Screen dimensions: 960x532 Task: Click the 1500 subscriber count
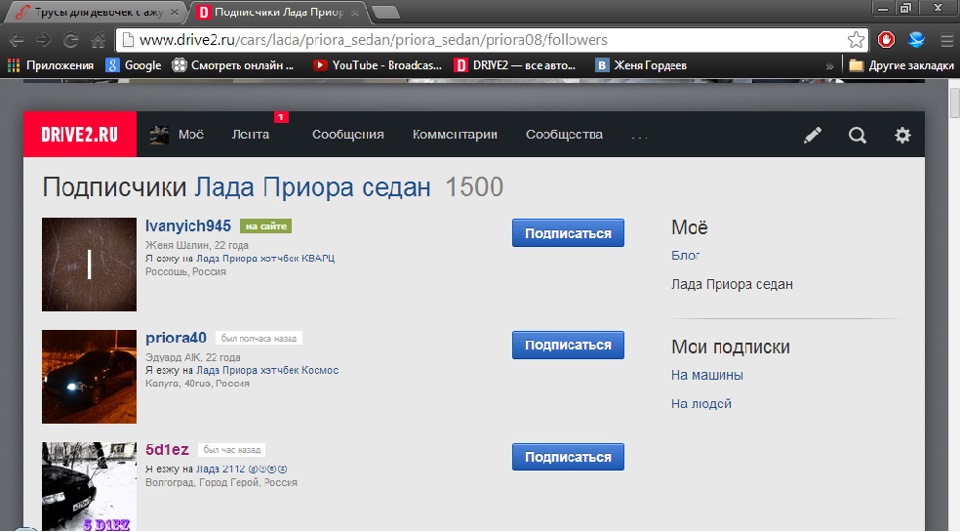pyautogui.click(x=474, y=187)
